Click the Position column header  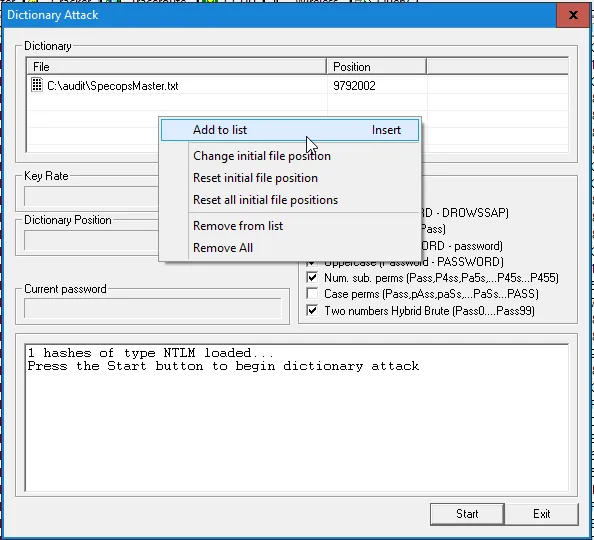click(376, 67)
